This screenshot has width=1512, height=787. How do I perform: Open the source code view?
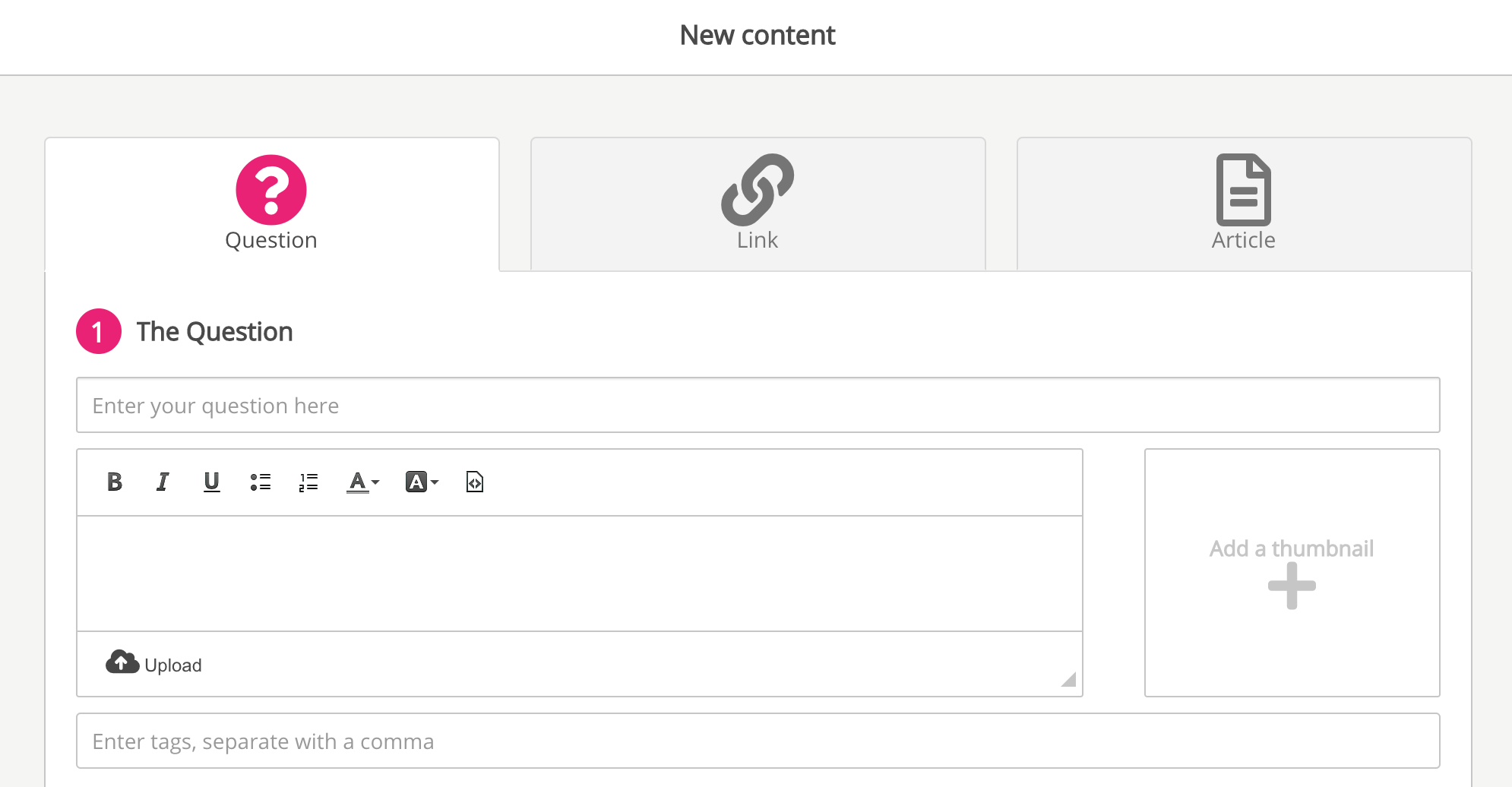tap(473, 482)
